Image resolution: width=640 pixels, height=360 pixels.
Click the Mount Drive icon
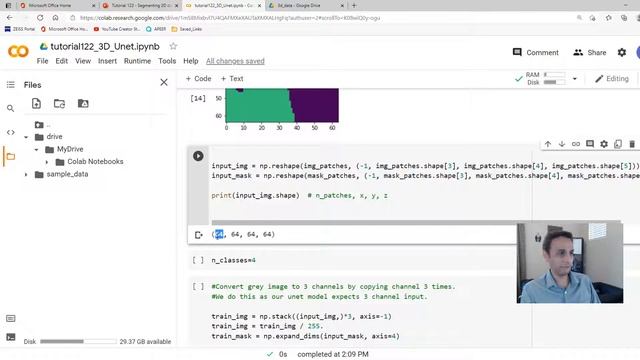tap(83, 103)
